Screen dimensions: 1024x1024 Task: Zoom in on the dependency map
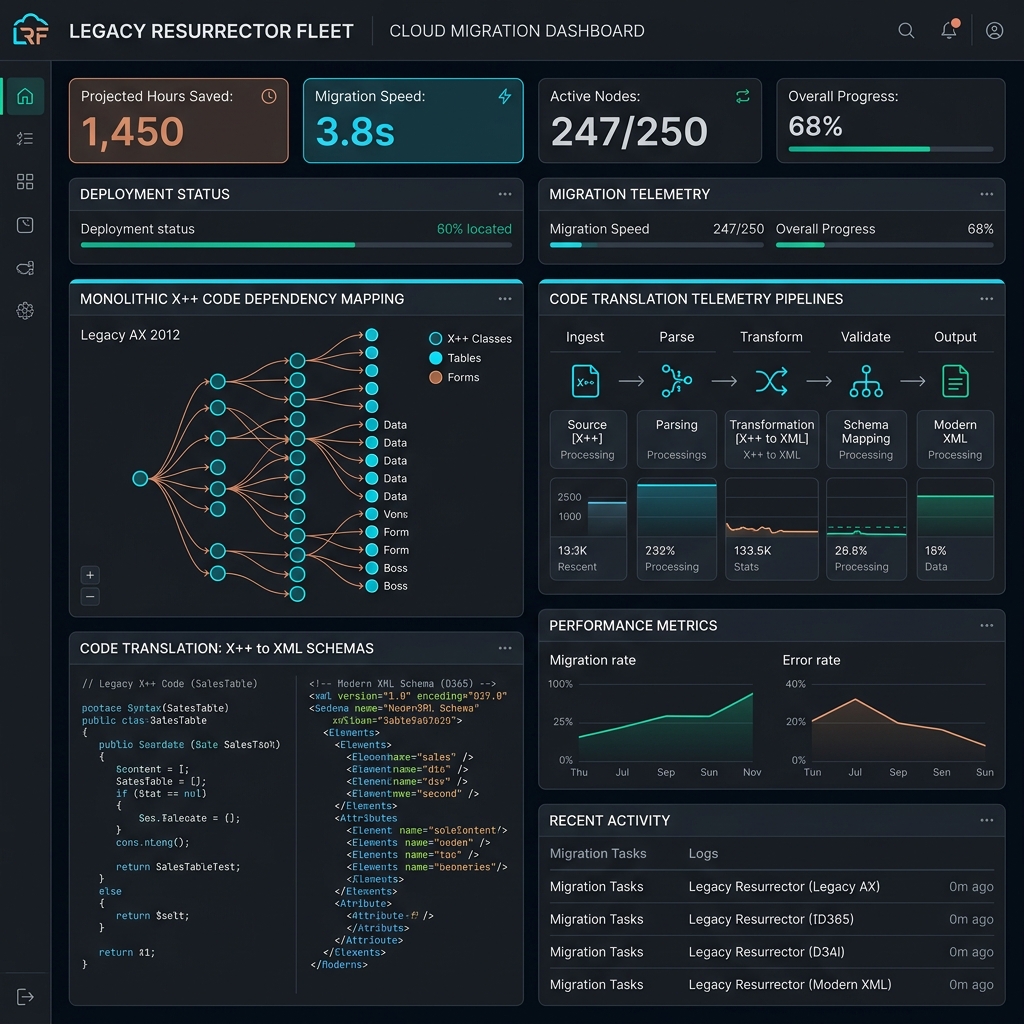point(90,575)
